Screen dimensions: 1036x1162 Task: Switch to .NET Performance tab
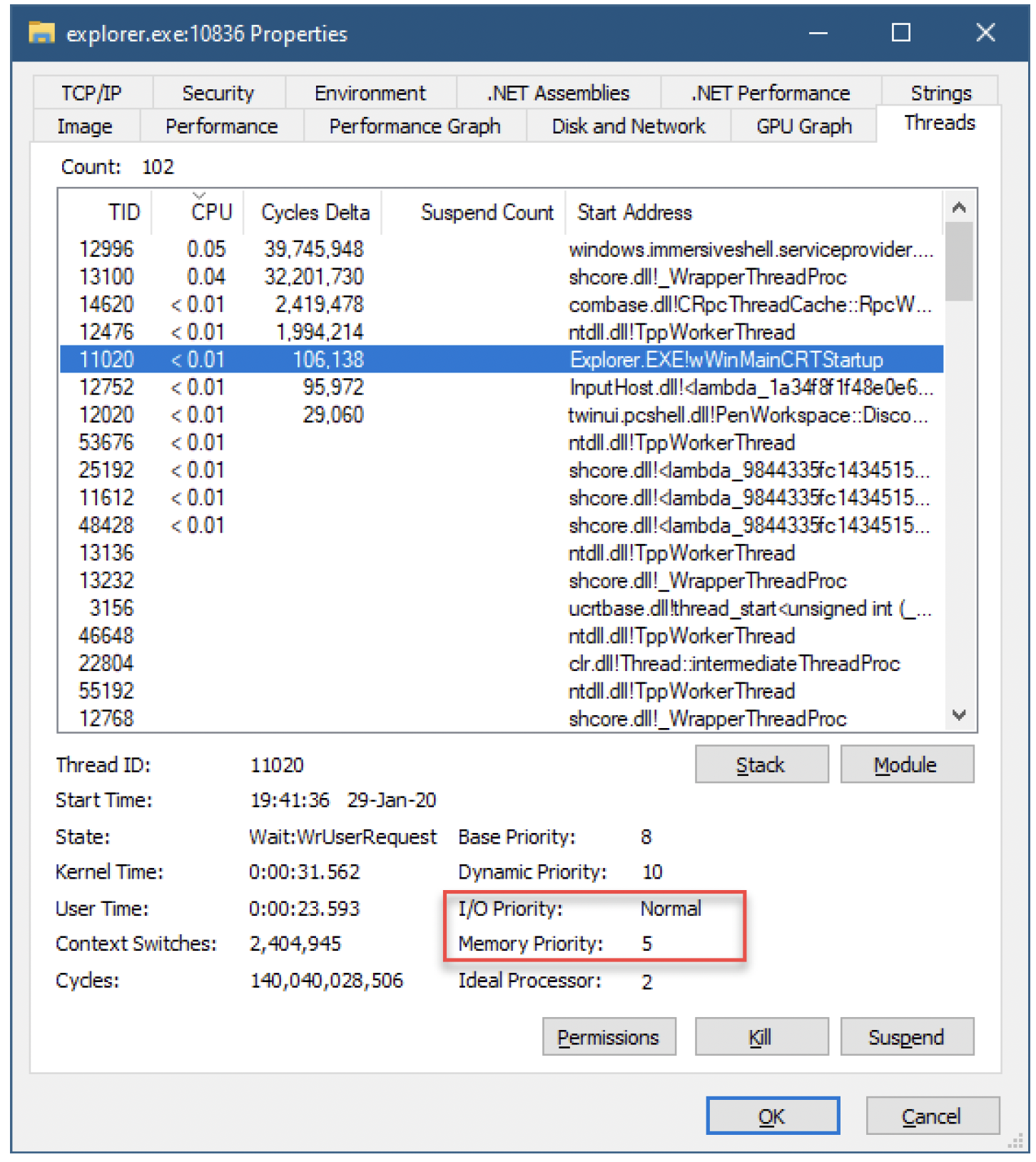click(x=771, y=93)
